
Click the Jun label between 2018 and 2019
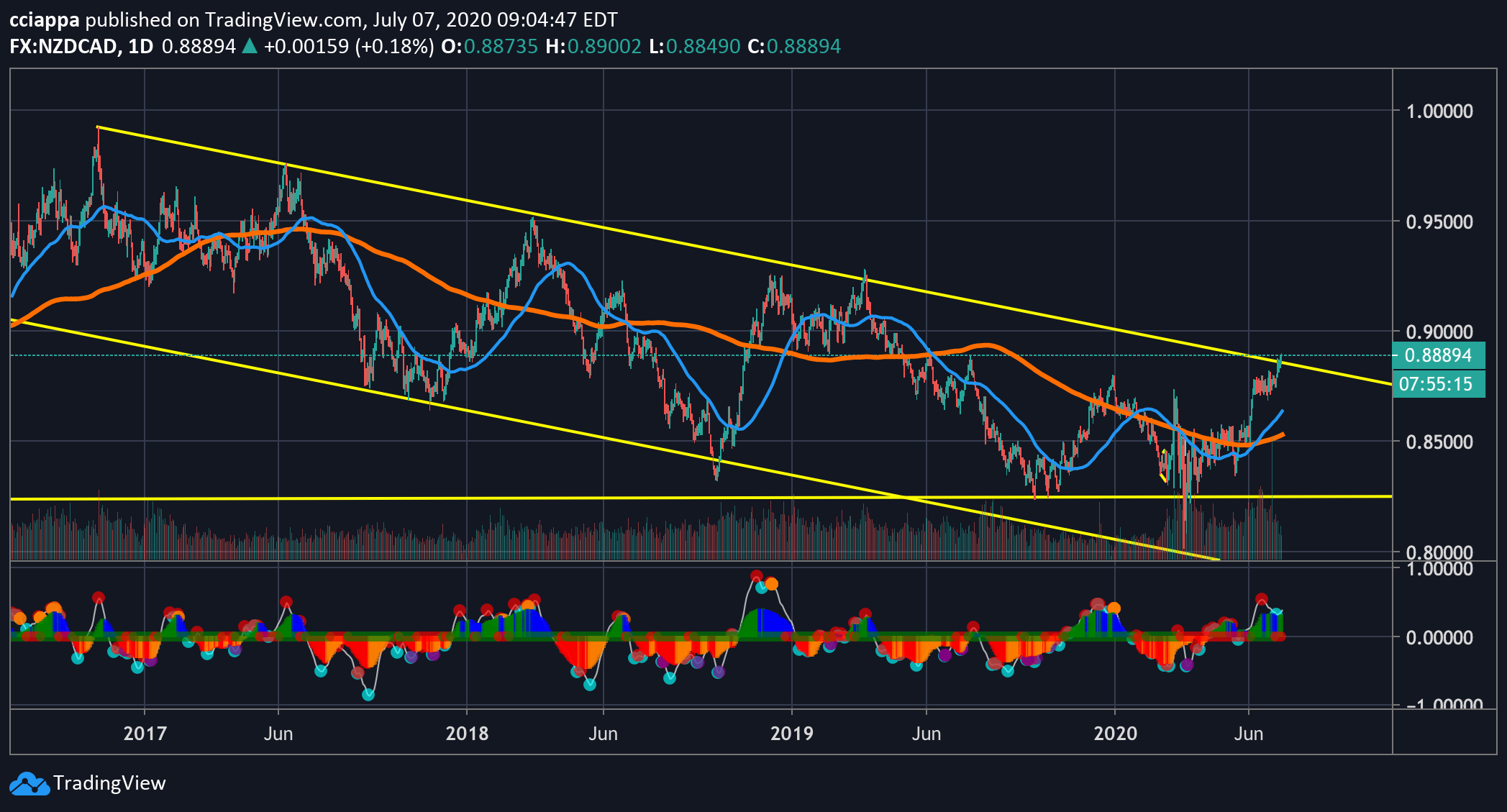click(603, 734)
